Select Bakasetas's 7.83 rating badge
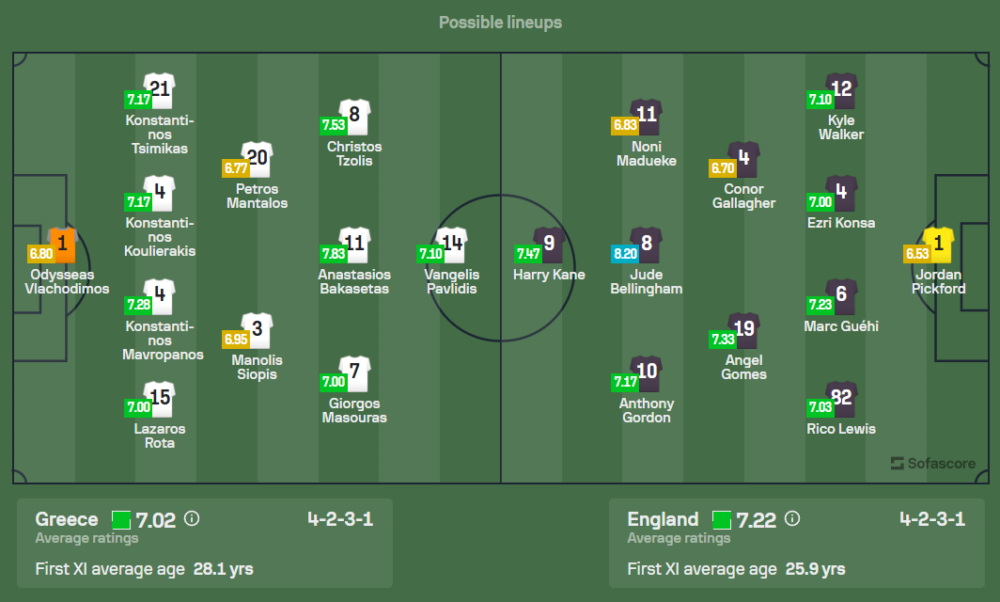 (333, 253)
